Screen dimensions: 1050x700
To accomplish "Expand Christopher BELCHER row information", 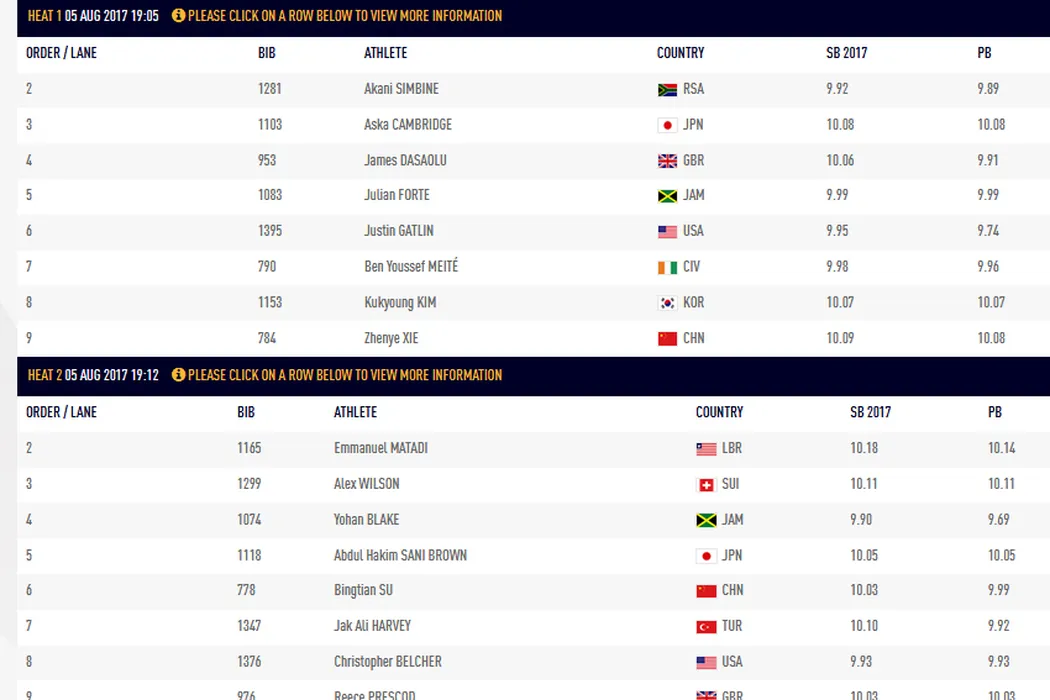I will tap(387, 662).
